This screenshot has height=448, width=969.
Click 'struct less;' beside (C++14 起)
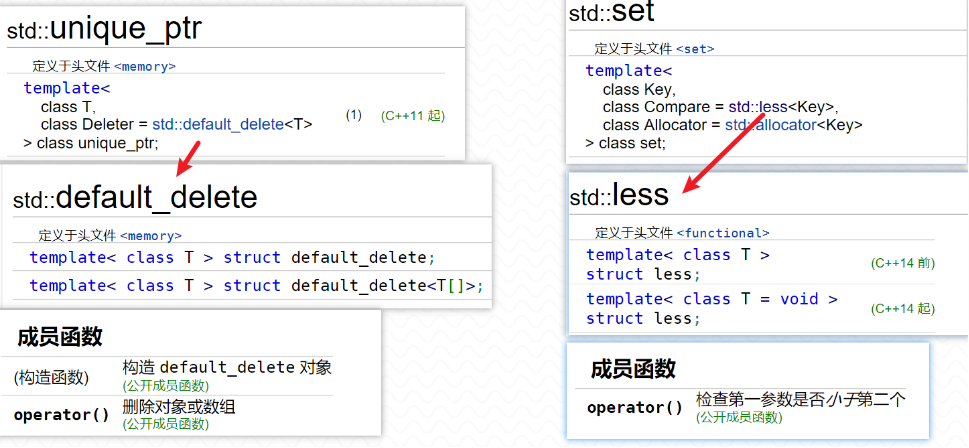[643, 318]
